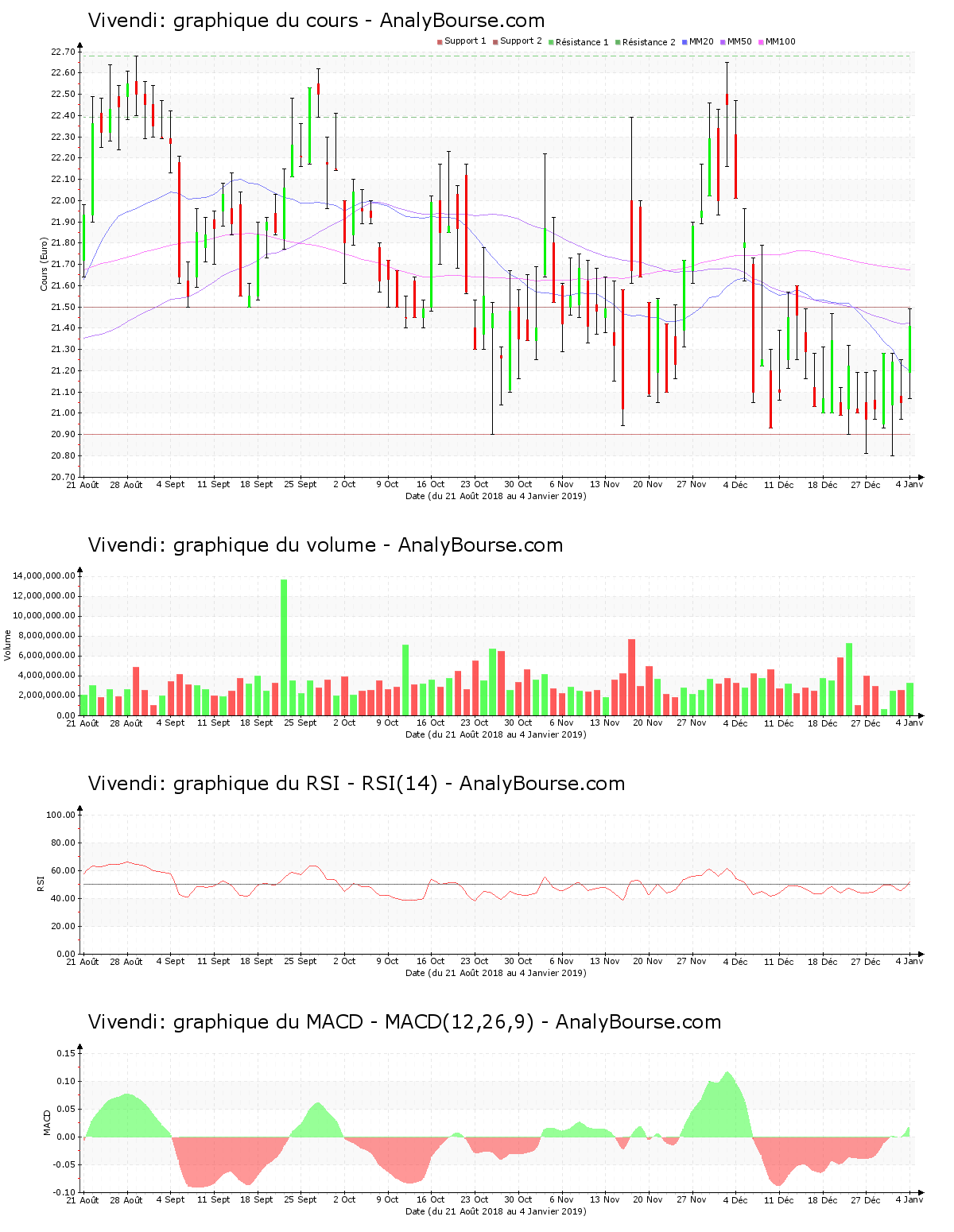The image size is (954, 1232).
Task: Click the 'MACD' vertical axis label
Action: click(x=47, y=1122)
